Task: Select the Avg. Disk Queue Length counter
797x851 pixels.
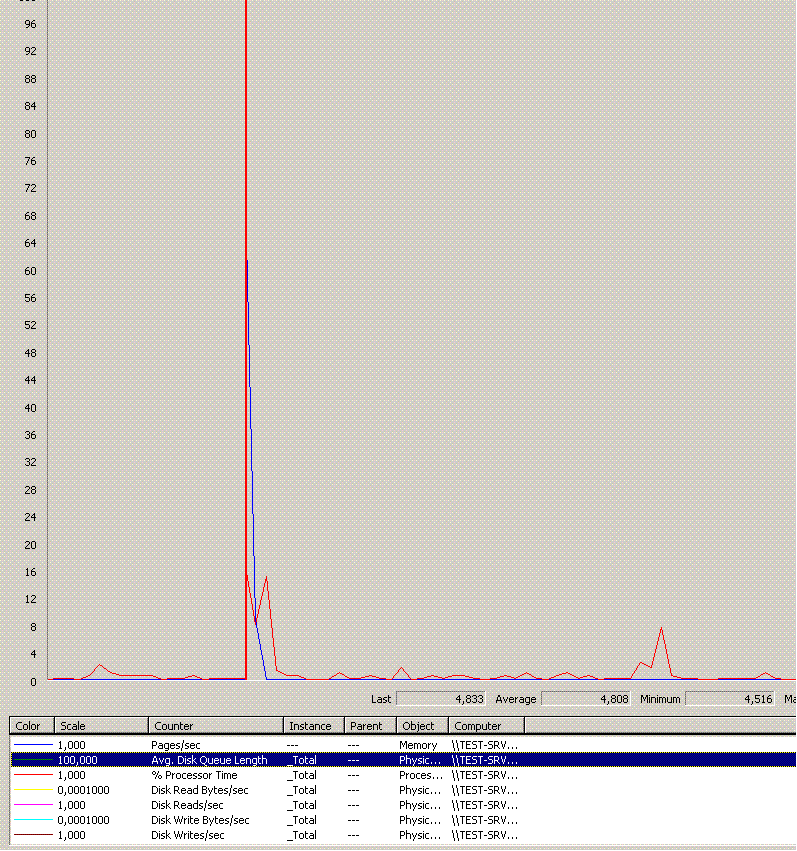Action: (210, 760)
